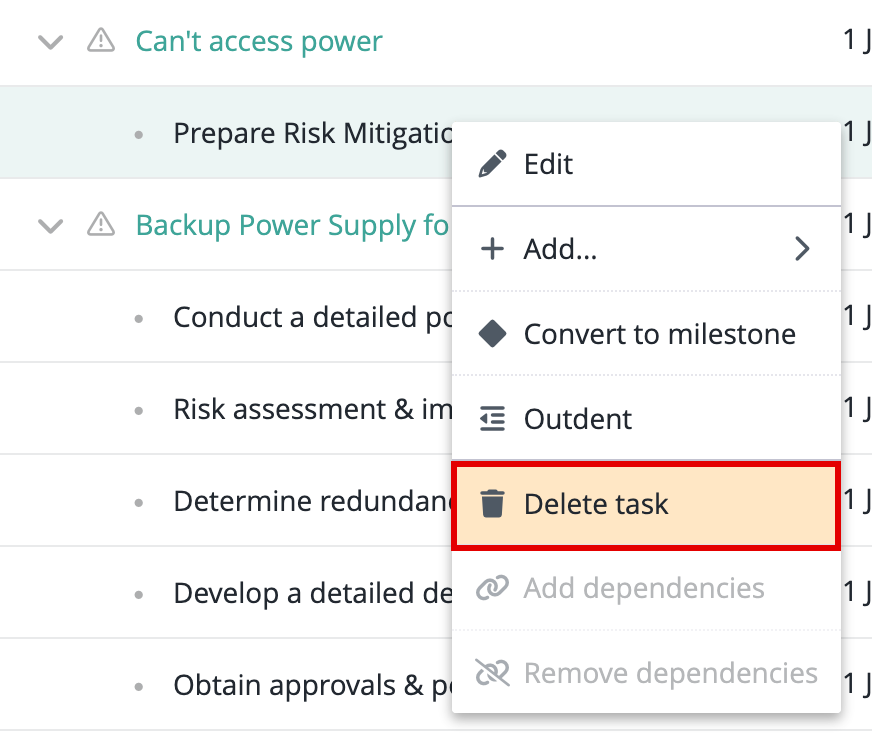Select Delete task menu entry

[x=596, y=504]
